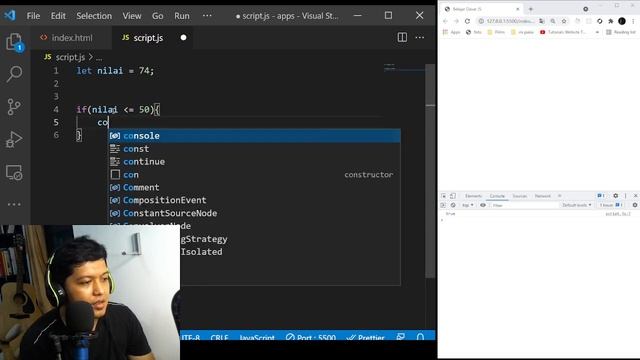Open the Search view in the activity bar

[x=15, y=74]
